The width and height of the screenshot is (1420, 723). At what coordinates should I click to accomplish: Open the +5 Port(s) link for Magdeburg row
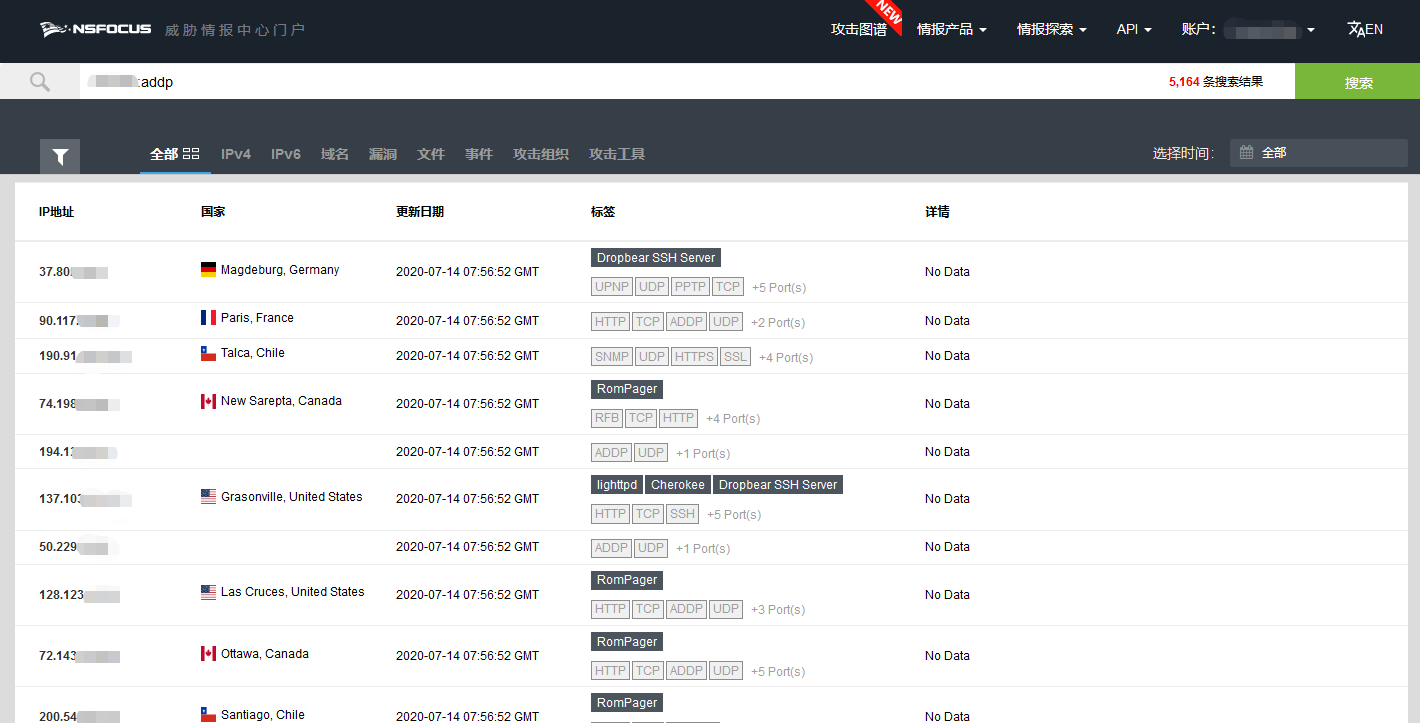tap(779, 288)
